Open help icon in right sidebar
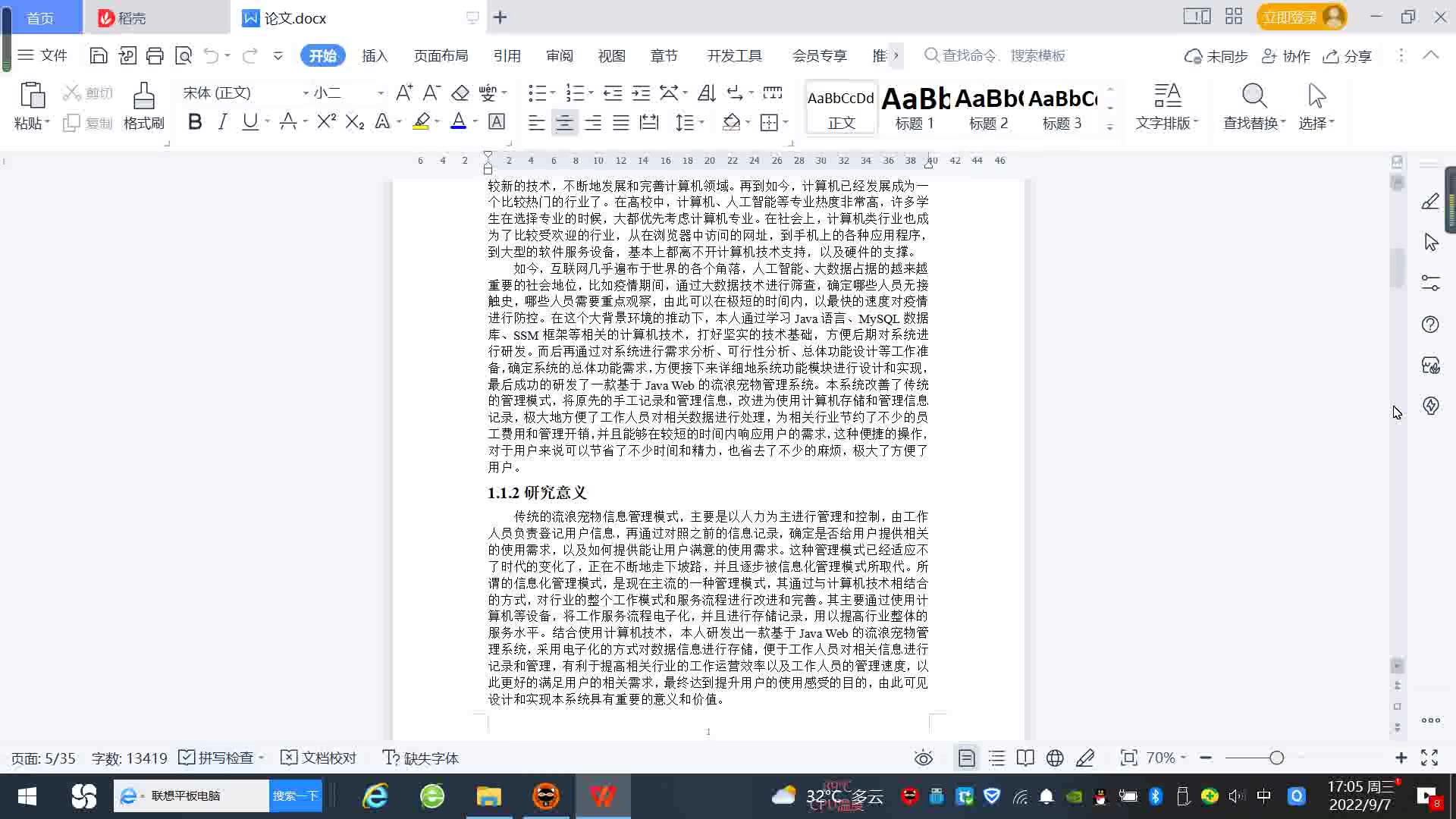The width and height of the screenshot is (1456, 819). 1430,325
